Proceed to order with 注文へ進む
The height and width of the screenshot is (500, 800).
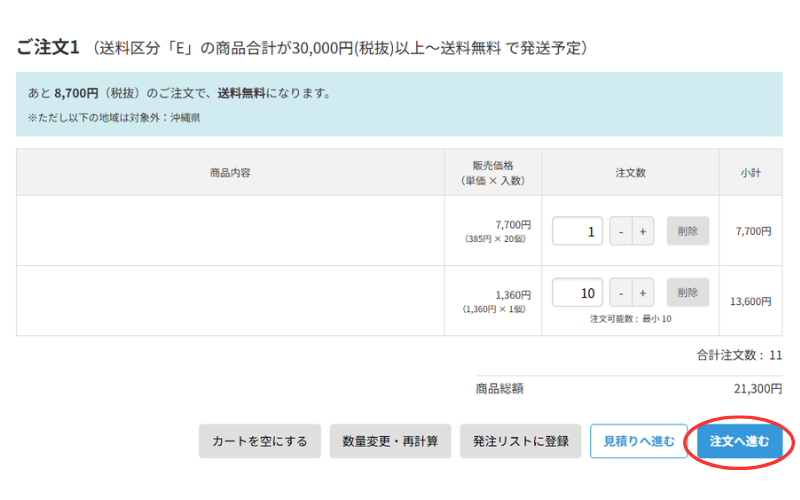(739, 441)
